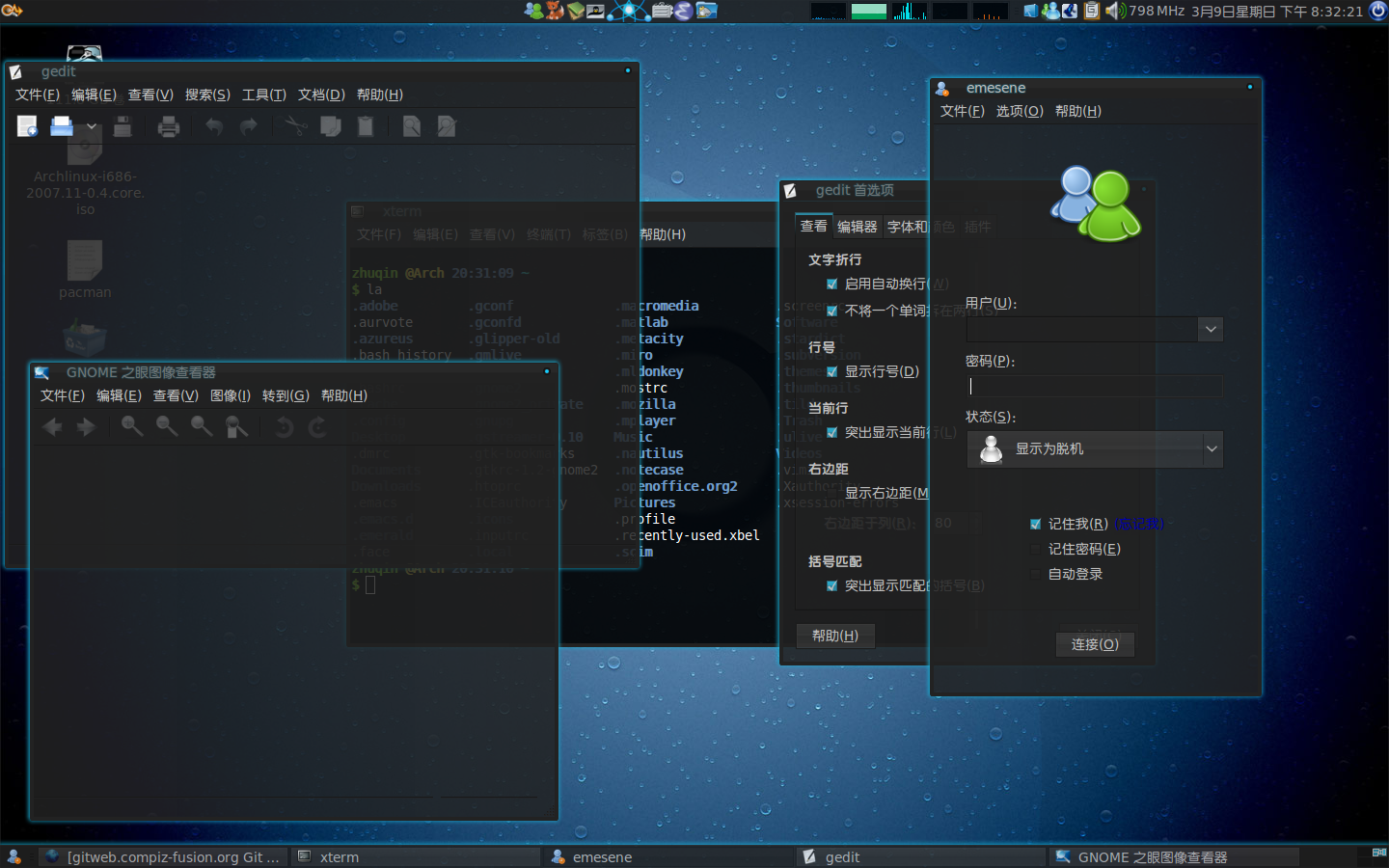The height and width of the screenshot is (868, 1389).
Task: Click the volume speaker icon in top panel
Action: (x=1115, y=11)
